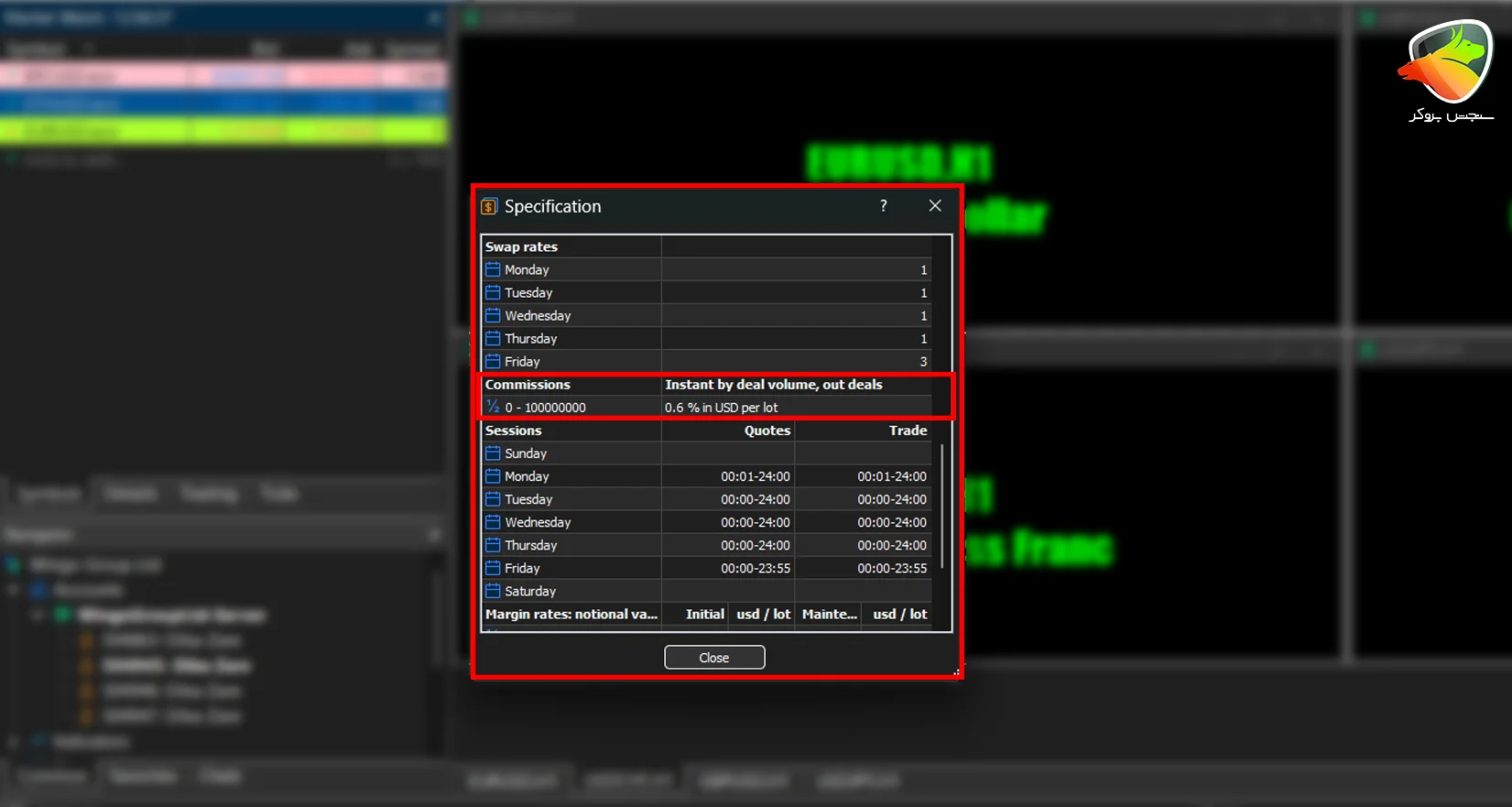
Task: Click the Friday swap value 3
Action: coord(923,362)
